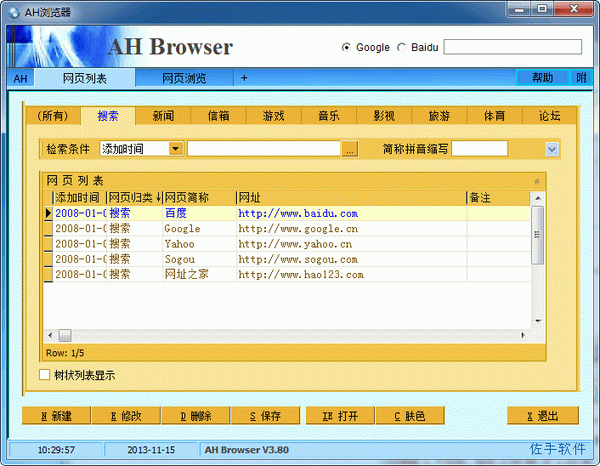Select the 论坛 category tab
600x466 pixels.
(549, 116)
